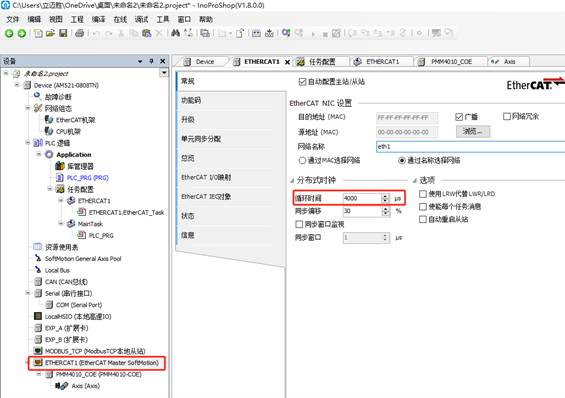Collapse the PLC logic node
Image resolution: width=565 pixels, height=398 pixels.
tap(28, 143)
